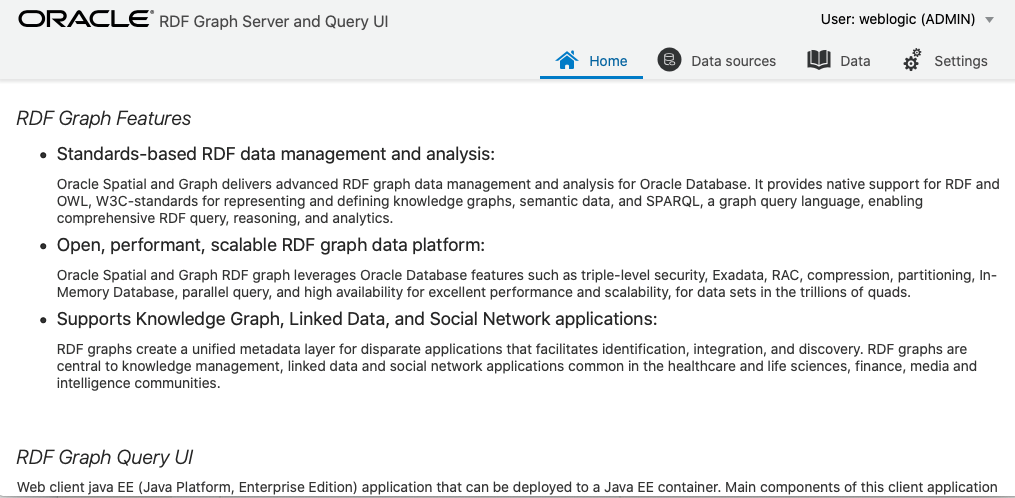This screenshot has width=1015, height=498.
Task: Click paragraph starting 'Web client java EE'
Action: [x=507, y=487]
